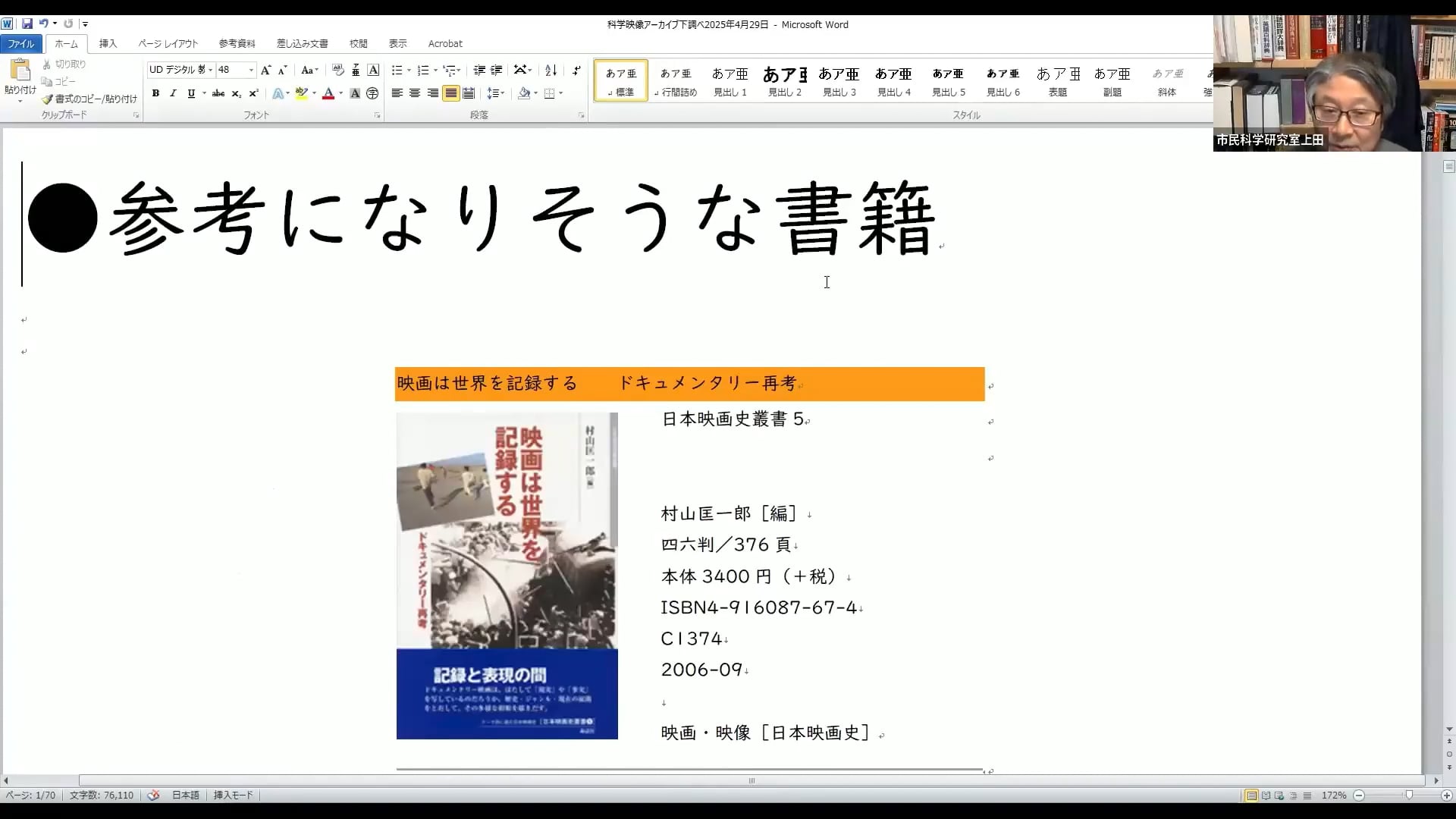The height and width of the screenshot is (819, 1456).
Task: Click the Paste (貼り付け) clipboard icon
Action: (20, 71)
